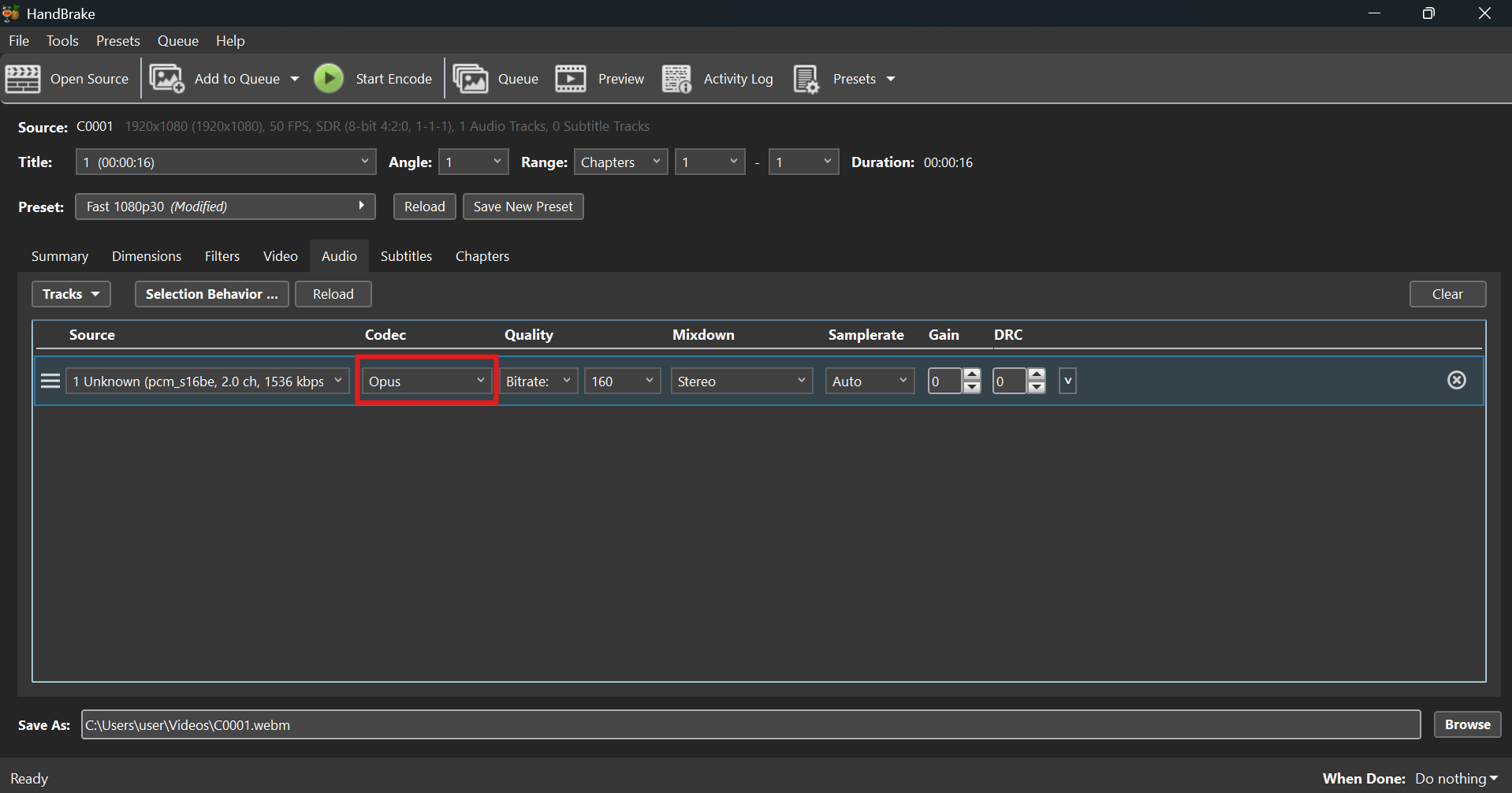This screenshot has height=793, width=1512.
Task: Open the Tracks dropdown button
Action: [71, 294]
